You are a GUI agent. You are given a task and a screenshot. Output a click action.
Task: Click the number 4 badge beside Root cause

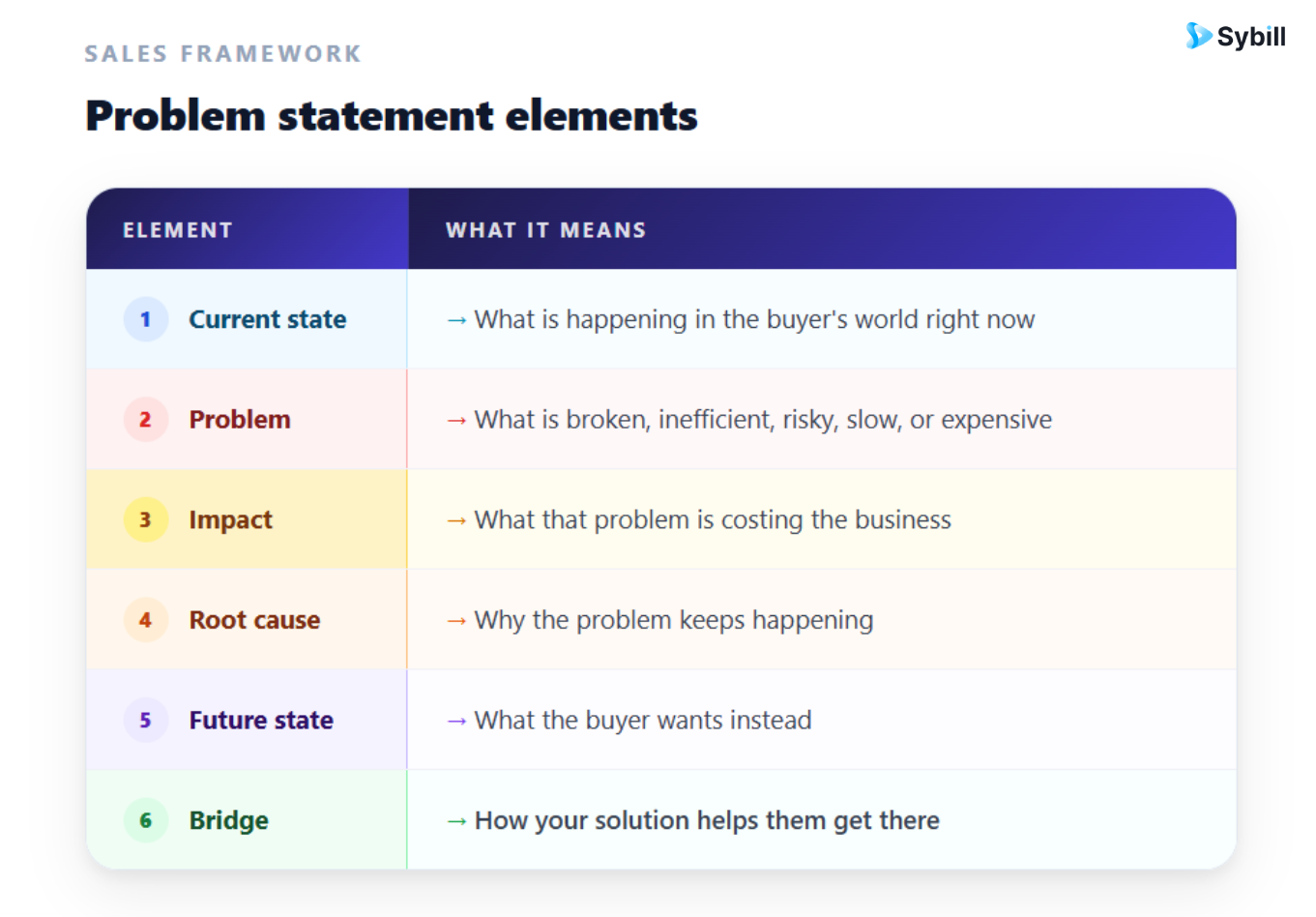coord(146,620)
